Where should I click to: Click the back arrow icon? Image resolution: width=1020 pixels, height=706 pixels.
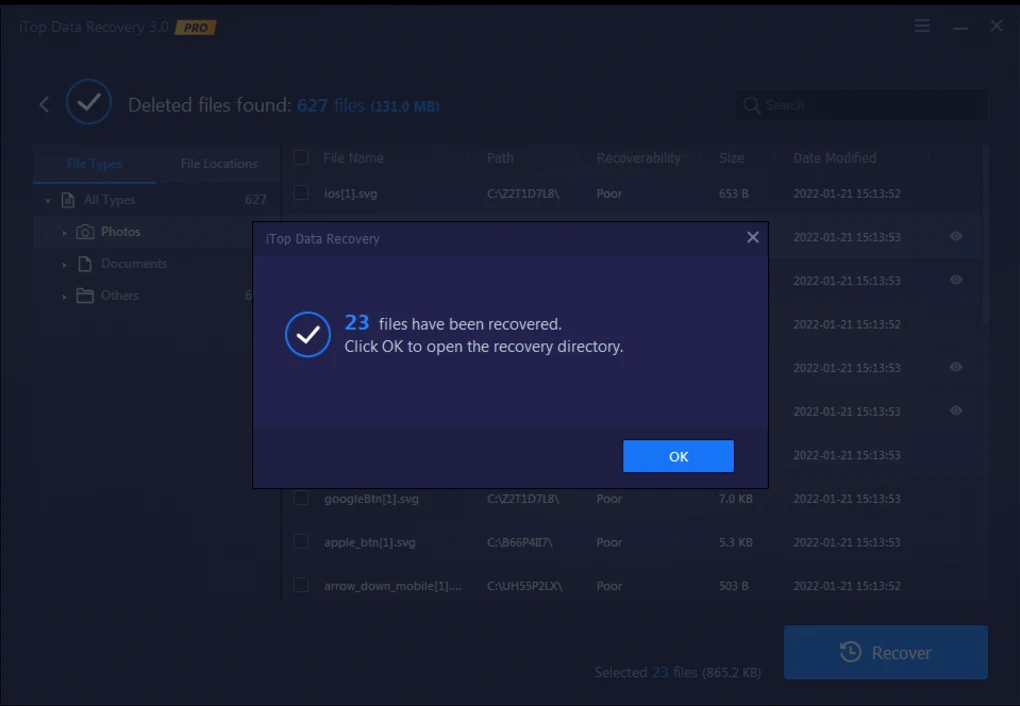click(x=44, y=105)
